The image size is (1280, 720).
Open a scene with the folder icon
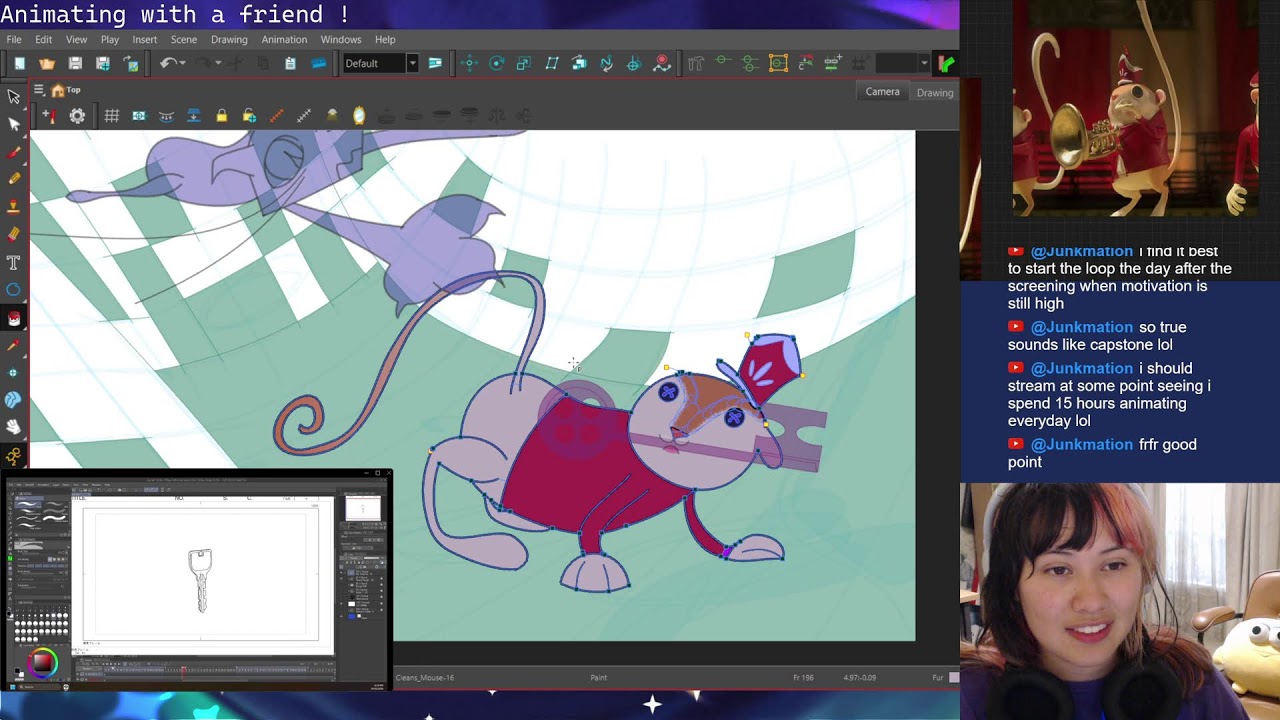click(x=47, y=63)
